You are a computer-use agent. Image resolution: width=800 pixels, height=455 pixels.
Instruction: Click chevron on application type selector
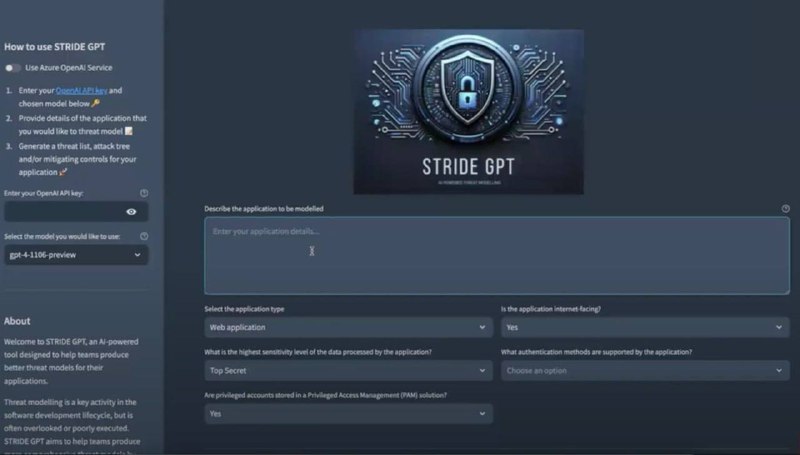(x=482, y=327)
